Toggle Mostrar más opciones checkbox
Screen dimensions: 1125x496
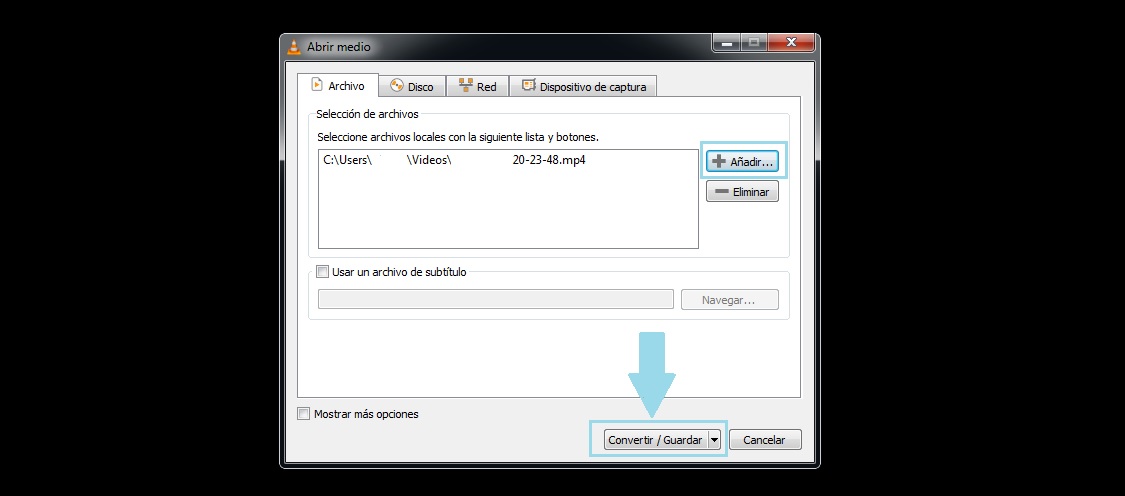[304, 413]
